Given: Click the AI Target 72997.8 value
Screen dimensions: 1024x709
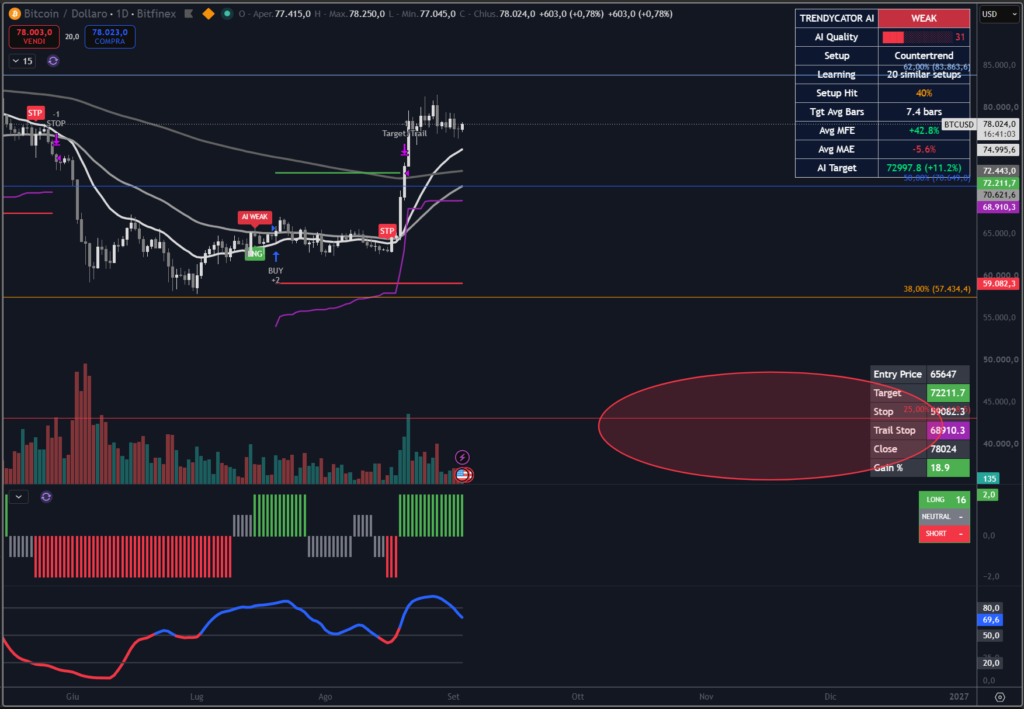Looking at the screenshot, I should pos(923,168).
